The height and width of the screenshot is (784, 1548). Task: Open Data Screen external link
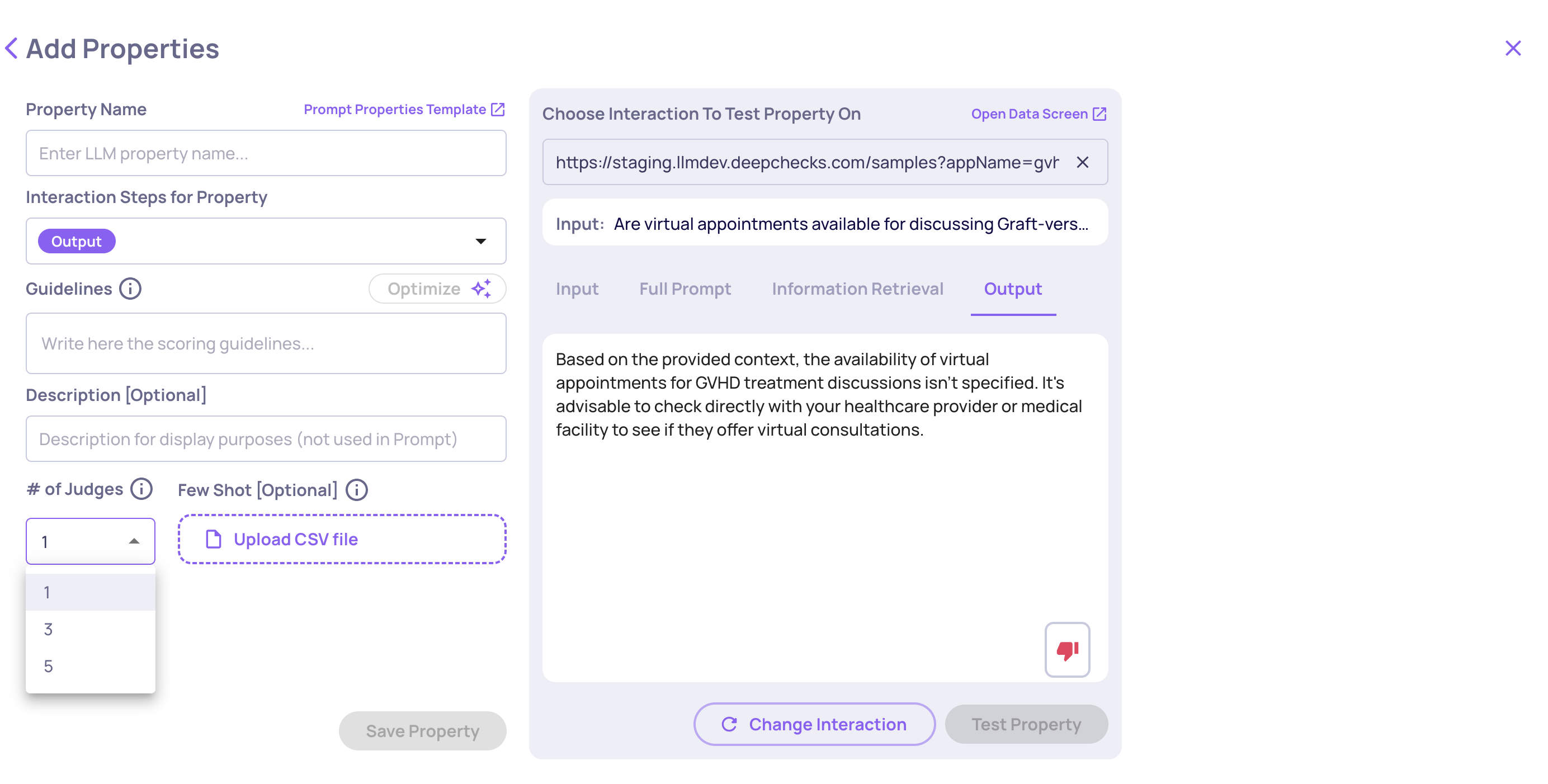[x=1038, y=114]
